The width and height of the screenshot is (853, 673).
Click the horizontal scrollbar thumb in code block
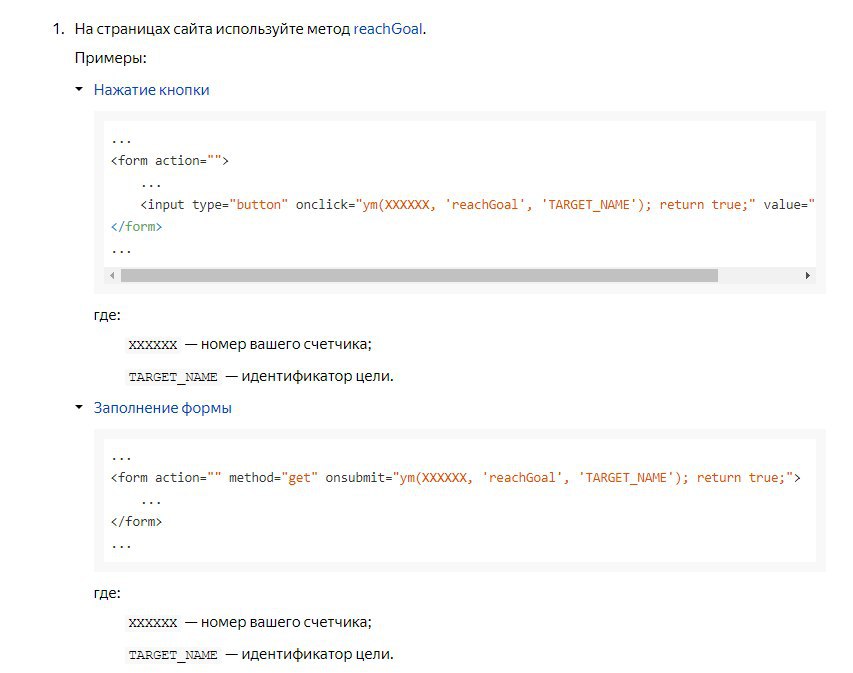click(x=419, y=276)
